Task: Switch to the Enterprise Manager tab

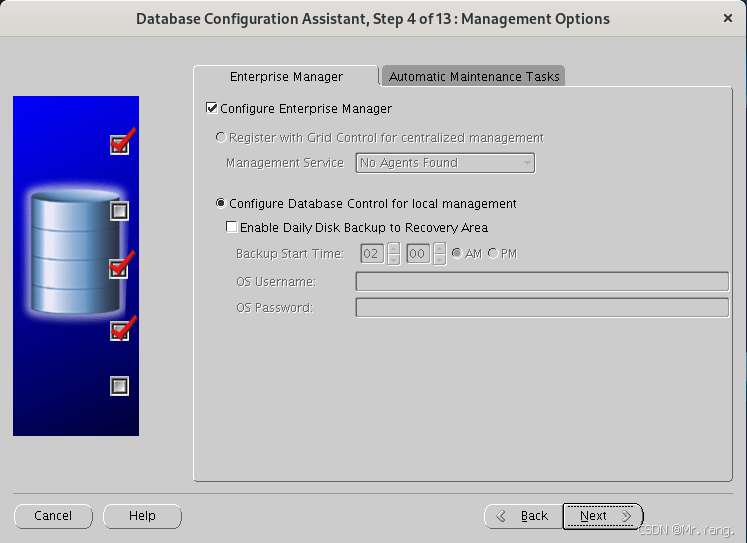Action: tap(286, 76)
